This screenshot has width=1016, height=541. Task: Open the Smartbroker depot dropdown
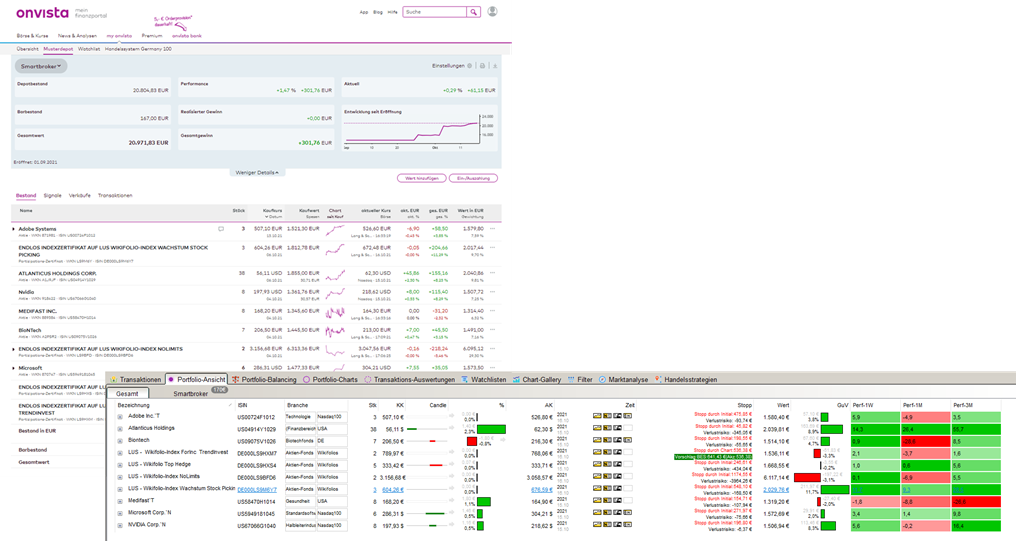41,66
